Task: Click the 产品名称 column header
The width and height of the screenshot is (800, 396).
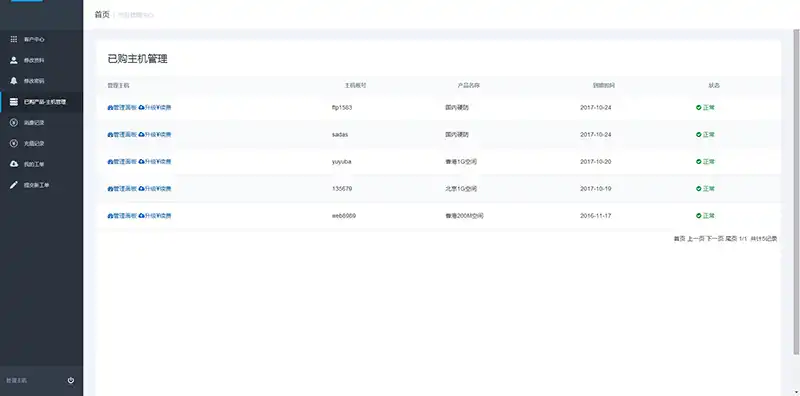Action: click(x=468, y=86)
